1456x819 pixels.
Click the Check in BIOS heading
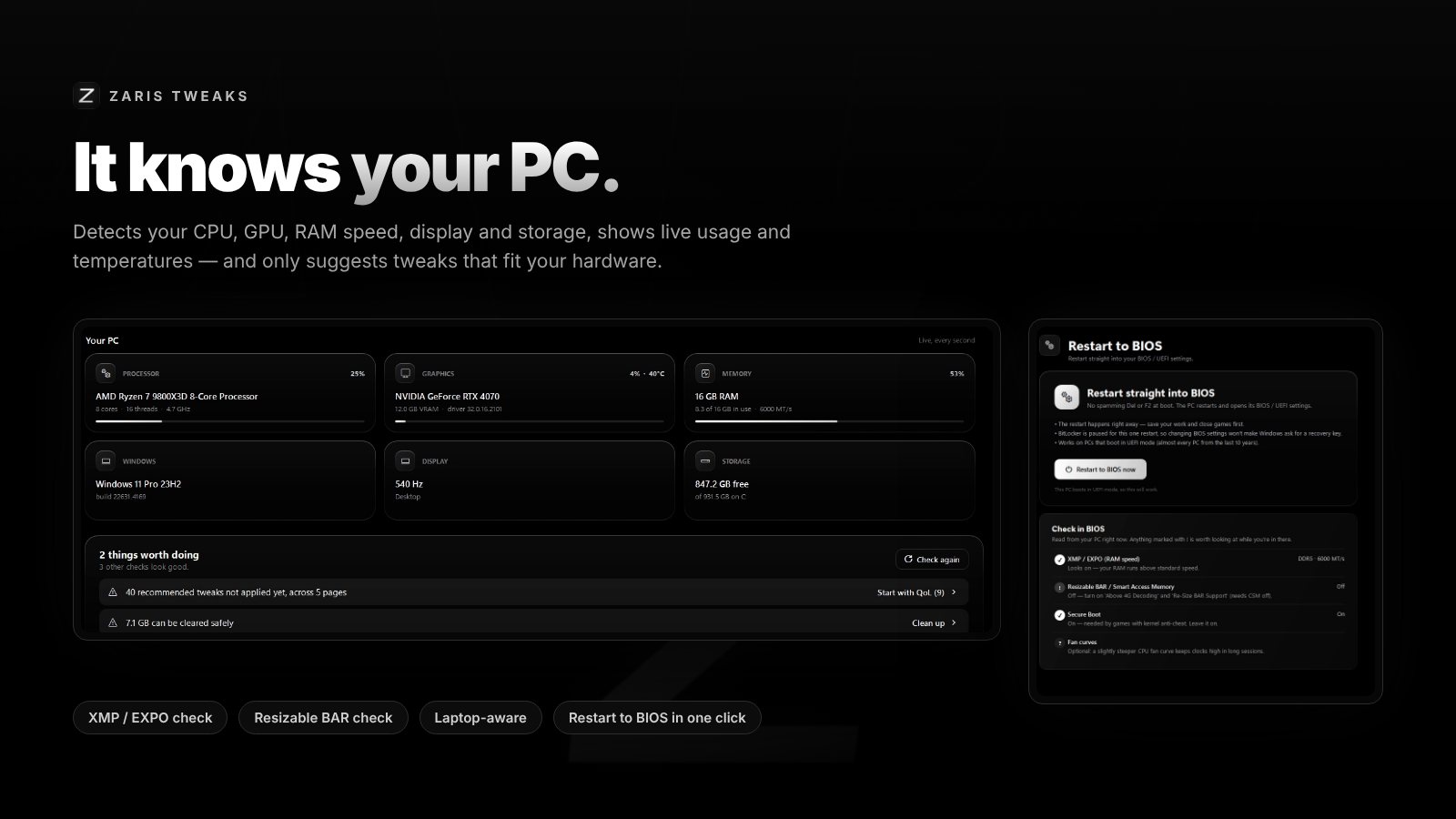pos(1077,529)
